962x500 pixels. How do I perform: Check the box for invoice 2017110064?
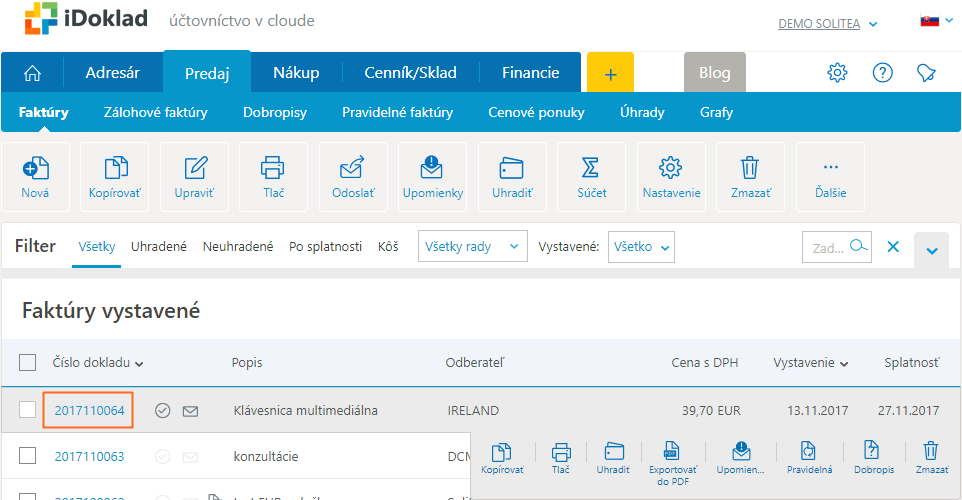click(x=28, y=410)
